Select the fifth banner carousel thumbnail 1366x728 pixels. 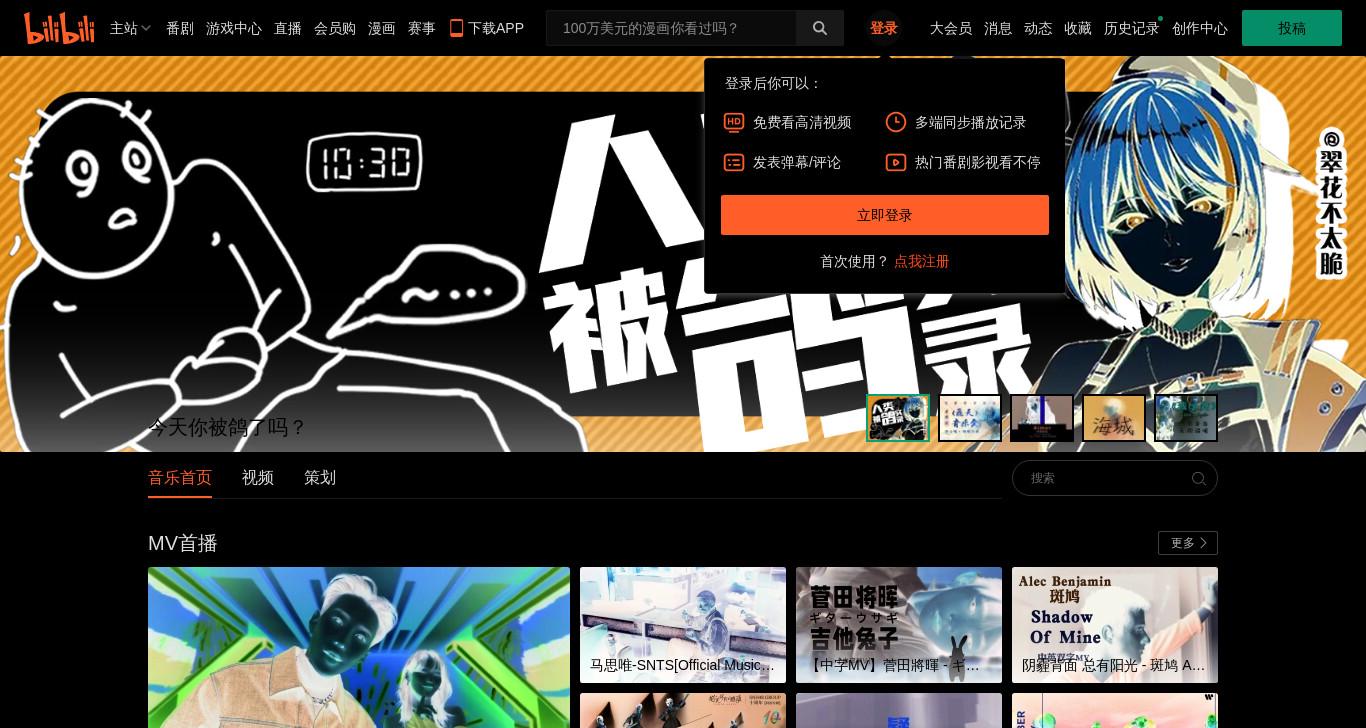pyautogui.click(x=1186, y=418)
